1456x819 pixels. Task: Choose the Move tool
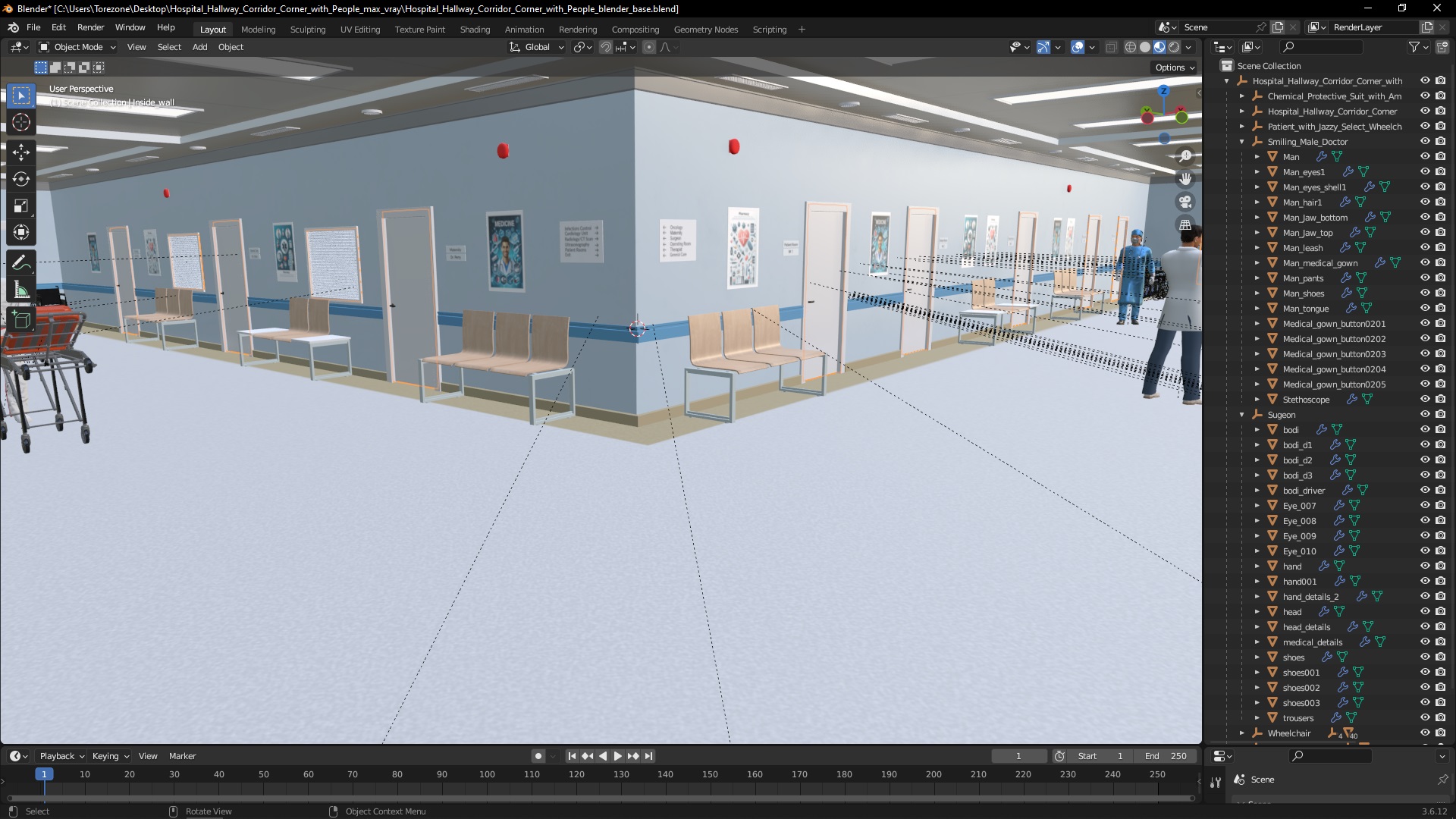[21, 152]
